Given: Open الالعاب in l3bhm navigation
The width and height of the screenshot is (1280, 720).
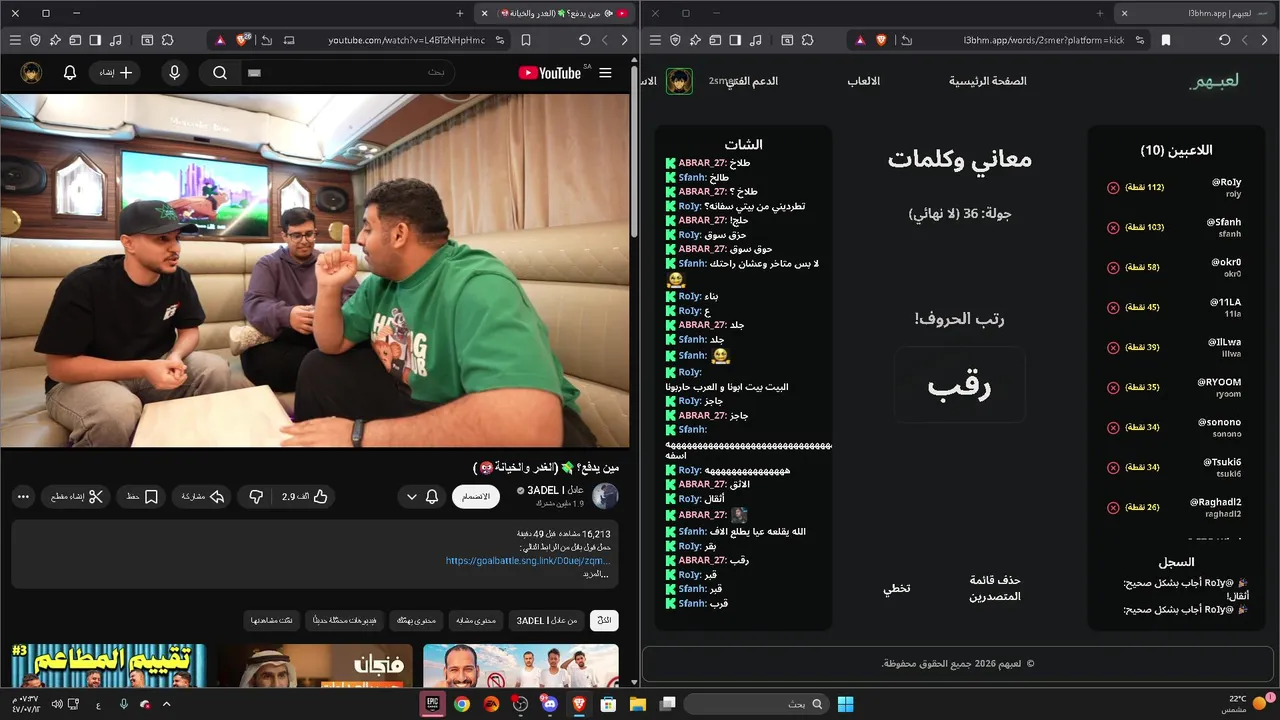Looking at the screenshot, I should tap(864, 81).
